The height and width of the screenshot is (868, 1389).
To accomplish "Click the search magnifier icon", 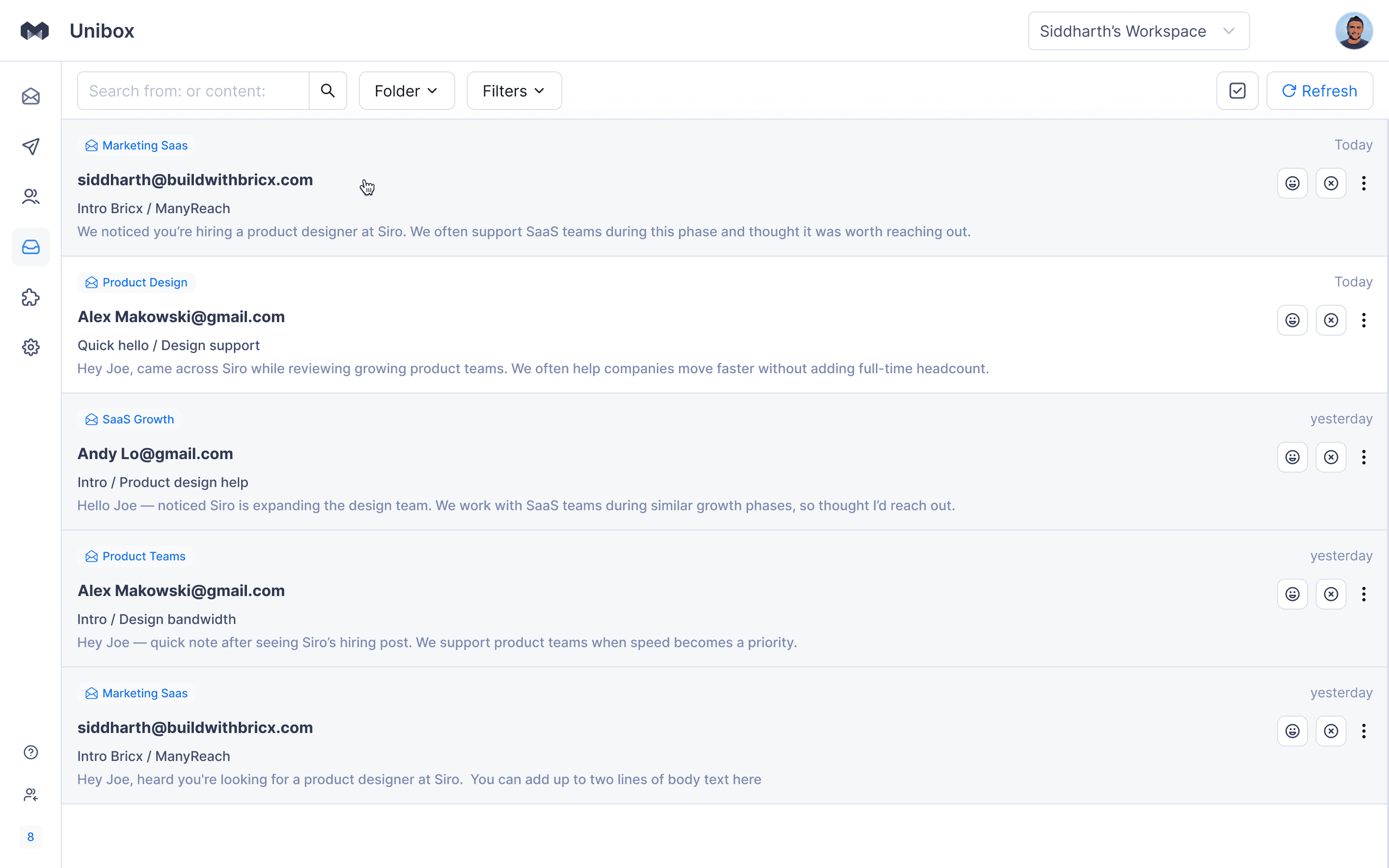I will [328, 91].
